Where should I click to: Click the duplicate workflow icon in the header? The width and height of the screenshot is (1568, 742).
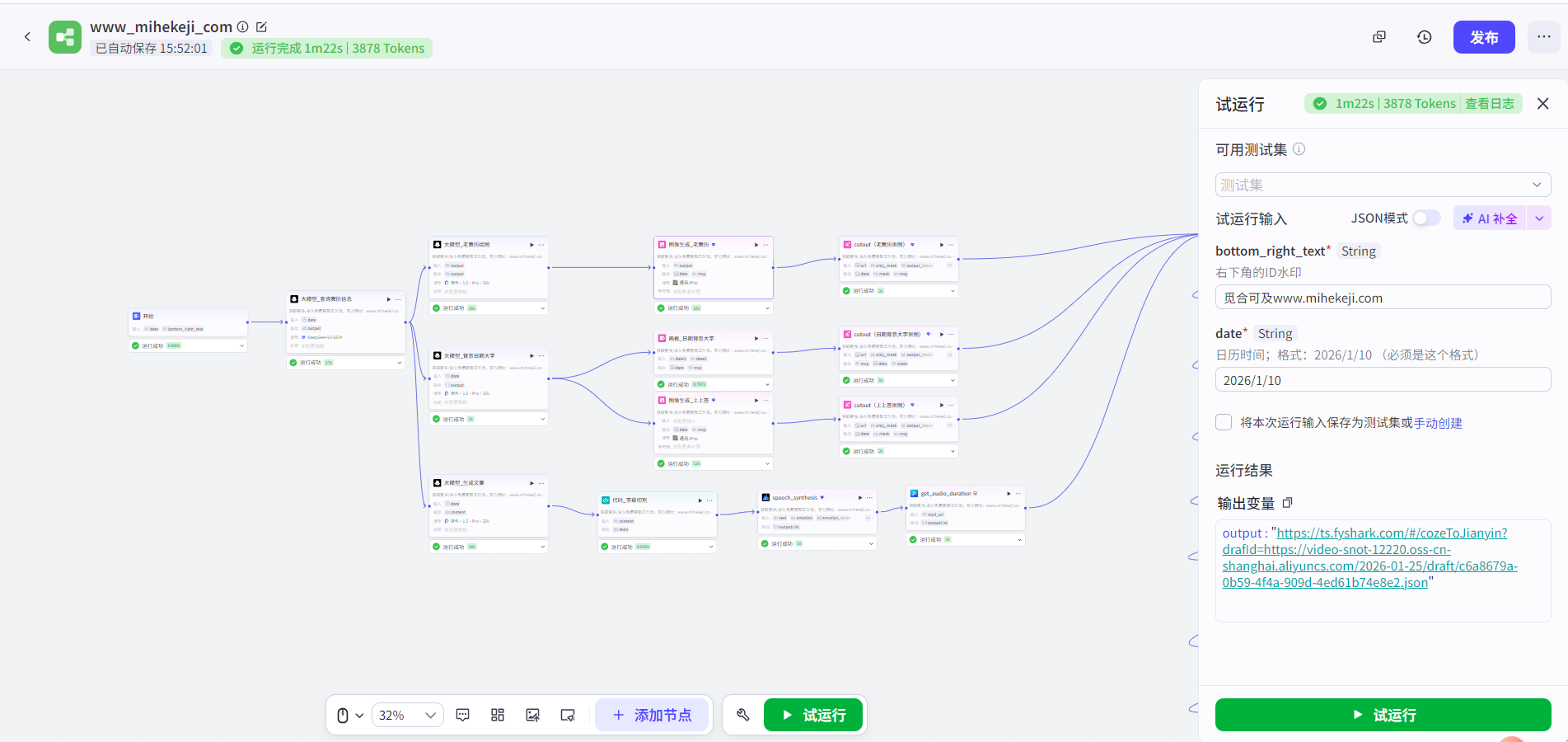point(1378,37)
